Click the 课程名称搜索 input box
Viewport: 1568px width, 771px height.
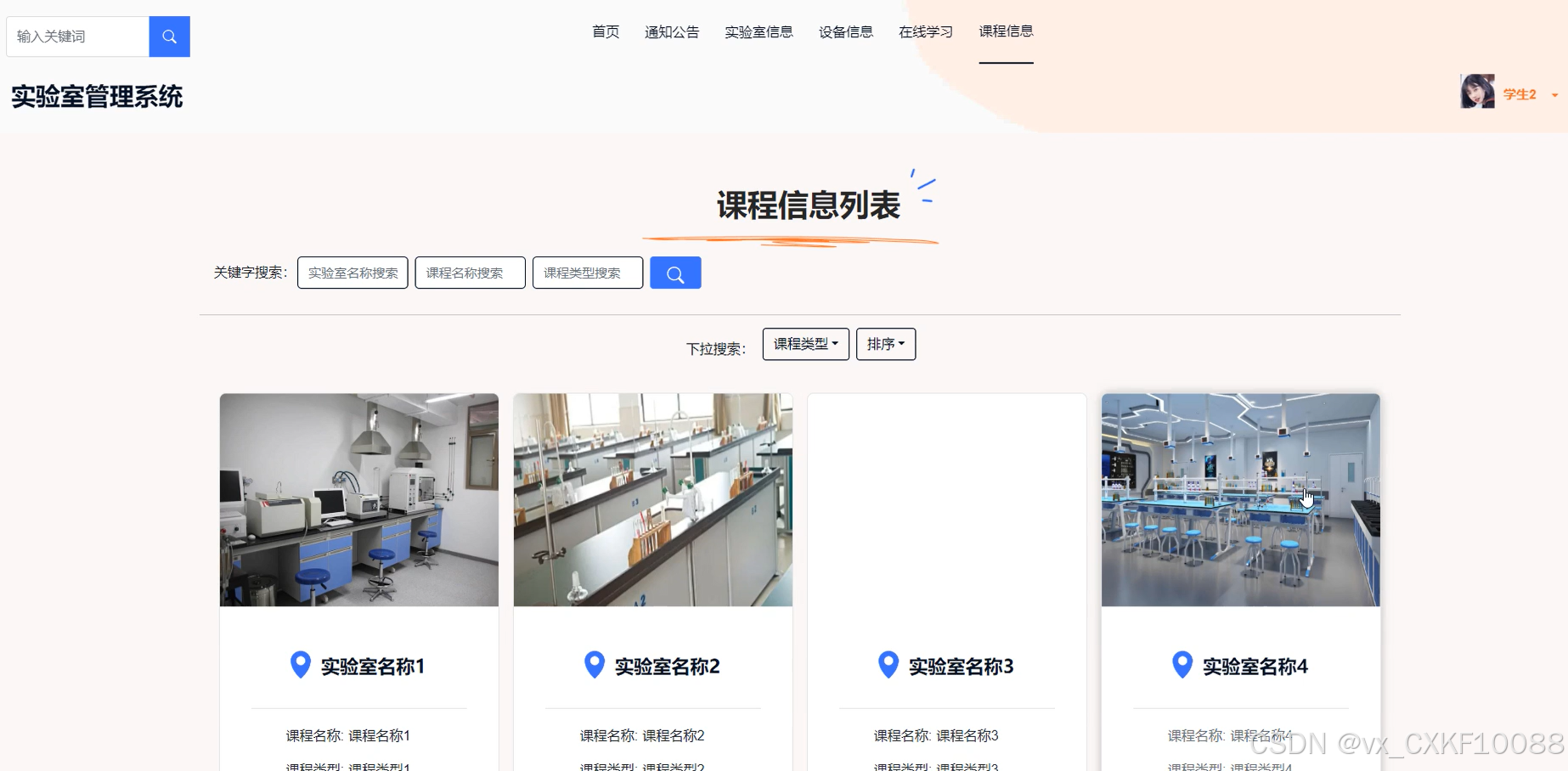tap(470, 273)
